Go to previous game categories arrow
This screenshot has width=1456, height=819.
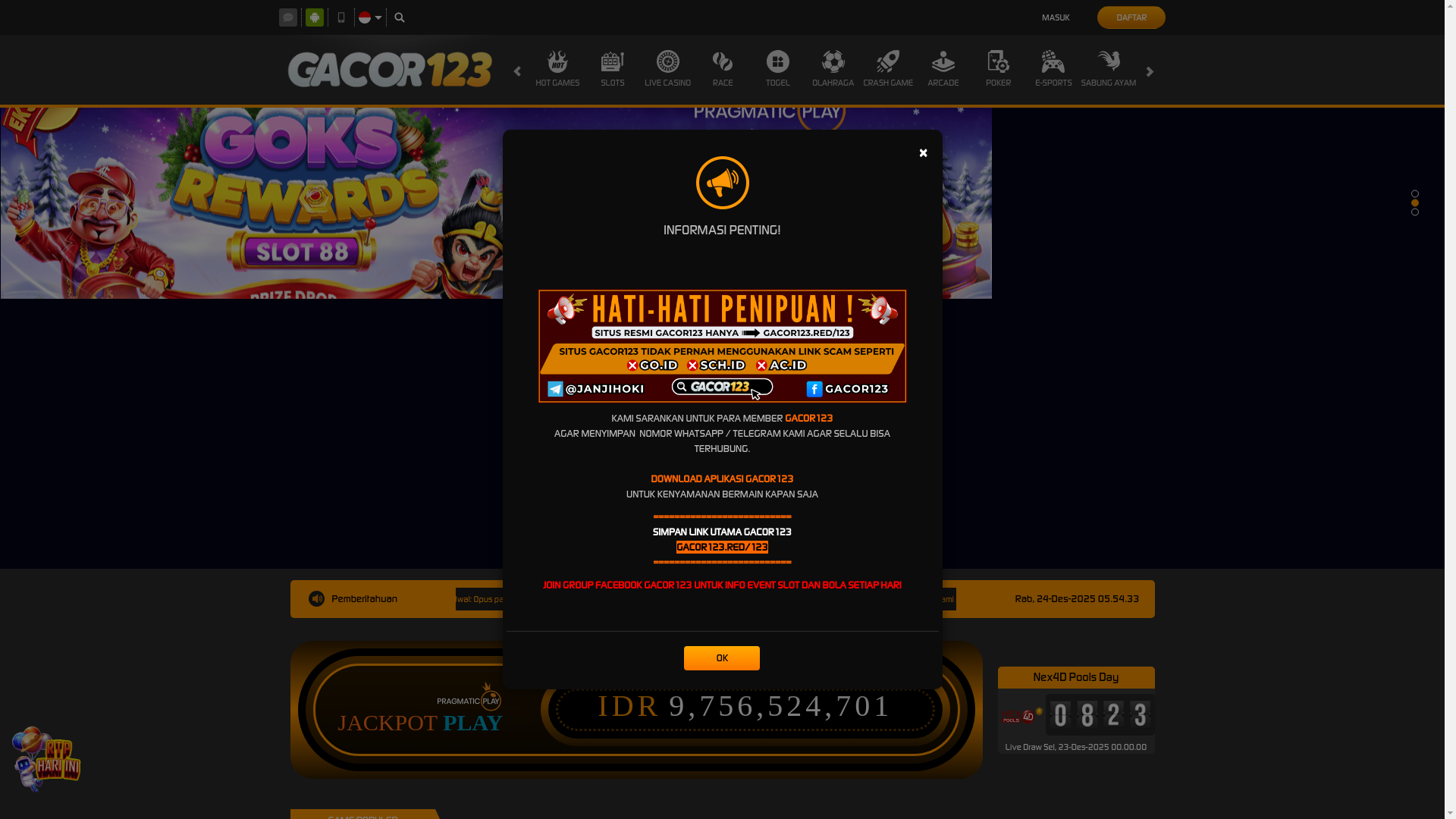pos(517,71)
